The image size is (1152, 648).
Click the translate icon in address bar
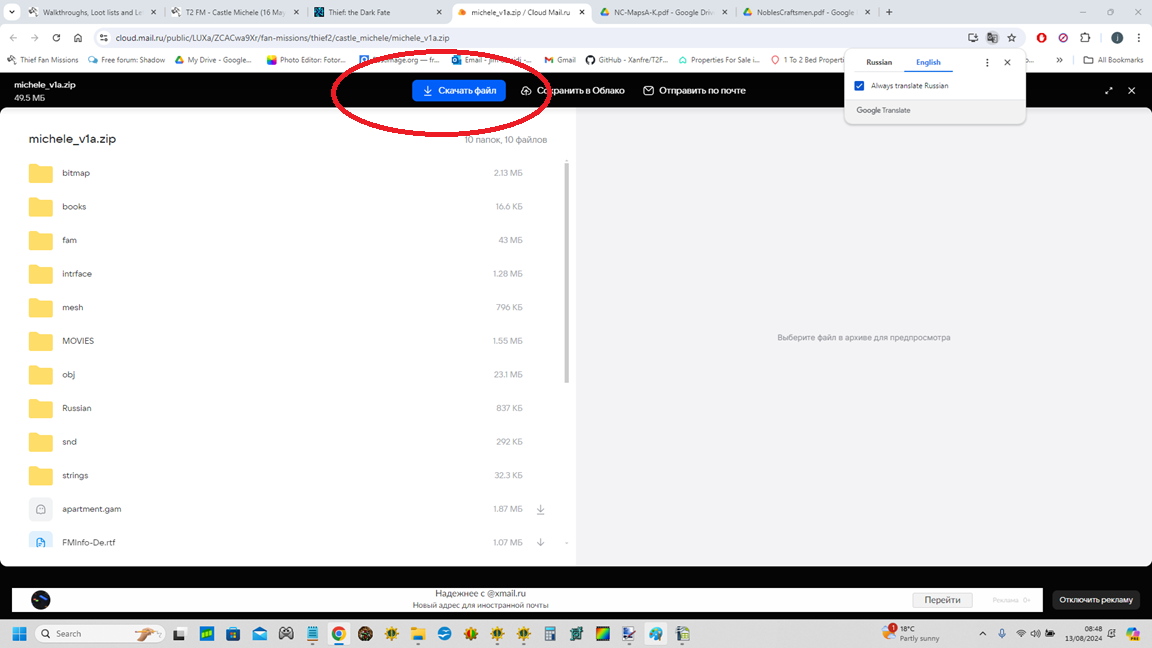pyautogui.click(x=992, y=37)
